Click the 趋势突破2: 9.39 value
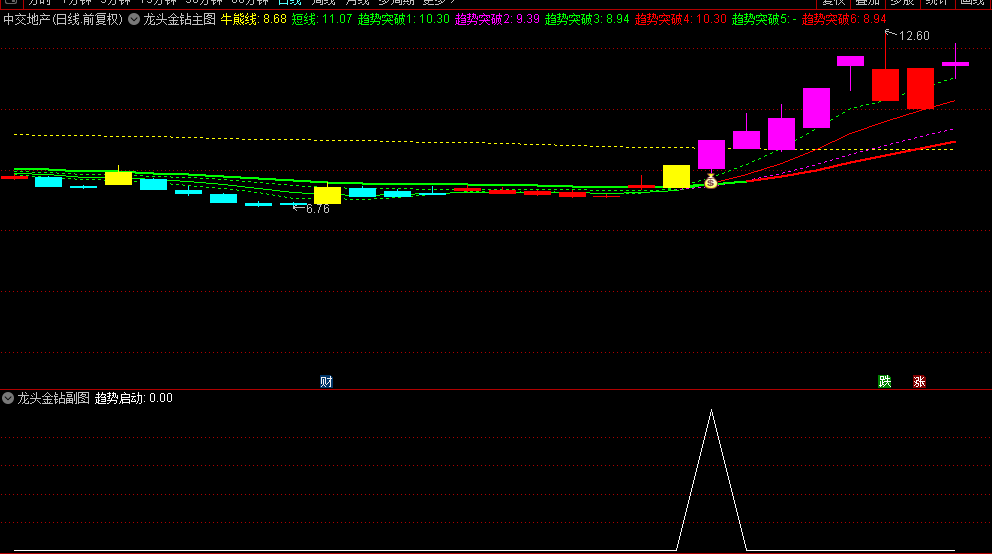Viewport: 992px width, 554px height. tap(497, 20)
